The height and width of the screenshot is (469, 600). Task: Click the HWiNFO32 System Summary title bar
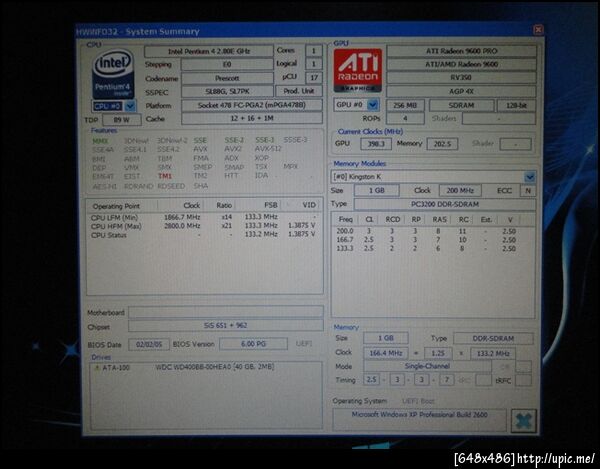click(x=304, y=31)
